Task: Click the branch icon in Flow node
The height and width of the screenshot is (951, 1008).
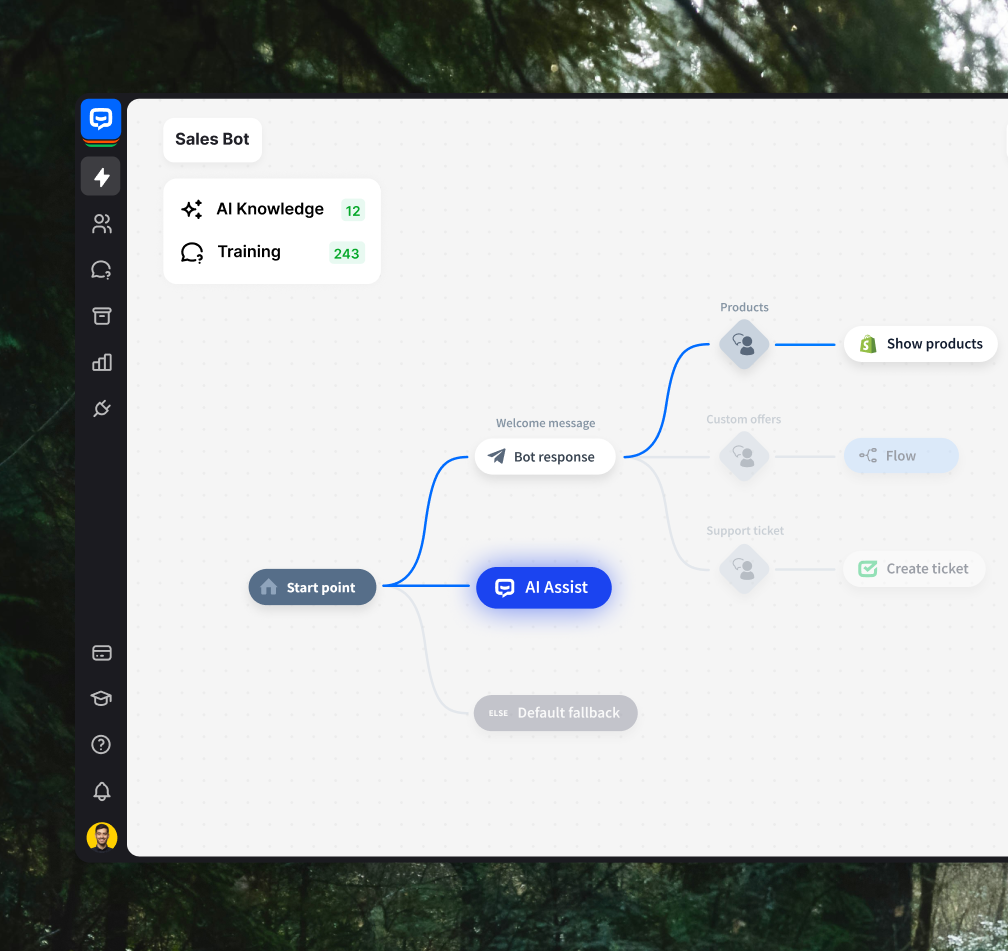Action: click(868, 456)
